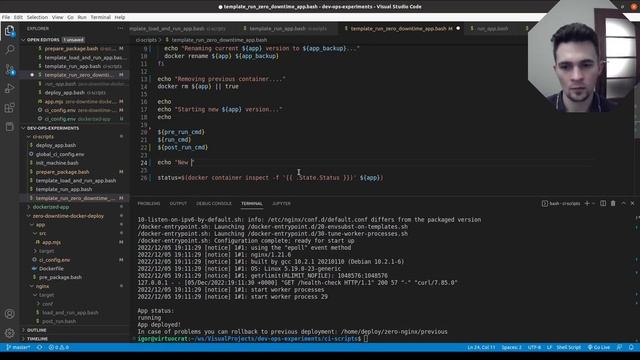Change LF end of line sequence

click(x=549, y=347)
